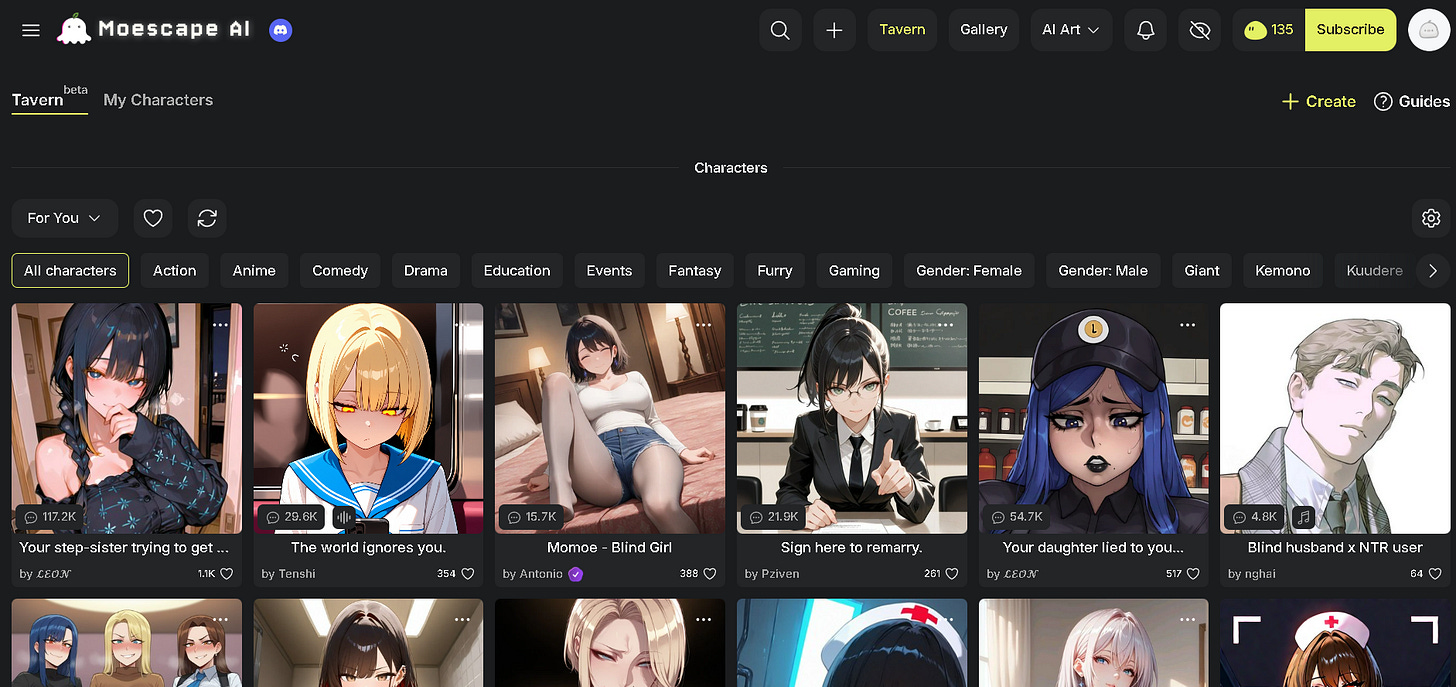The height and width of the screenshot is (687, 1456).
Task: Click the search magnifier icon
Action: (x=780, y=30)
